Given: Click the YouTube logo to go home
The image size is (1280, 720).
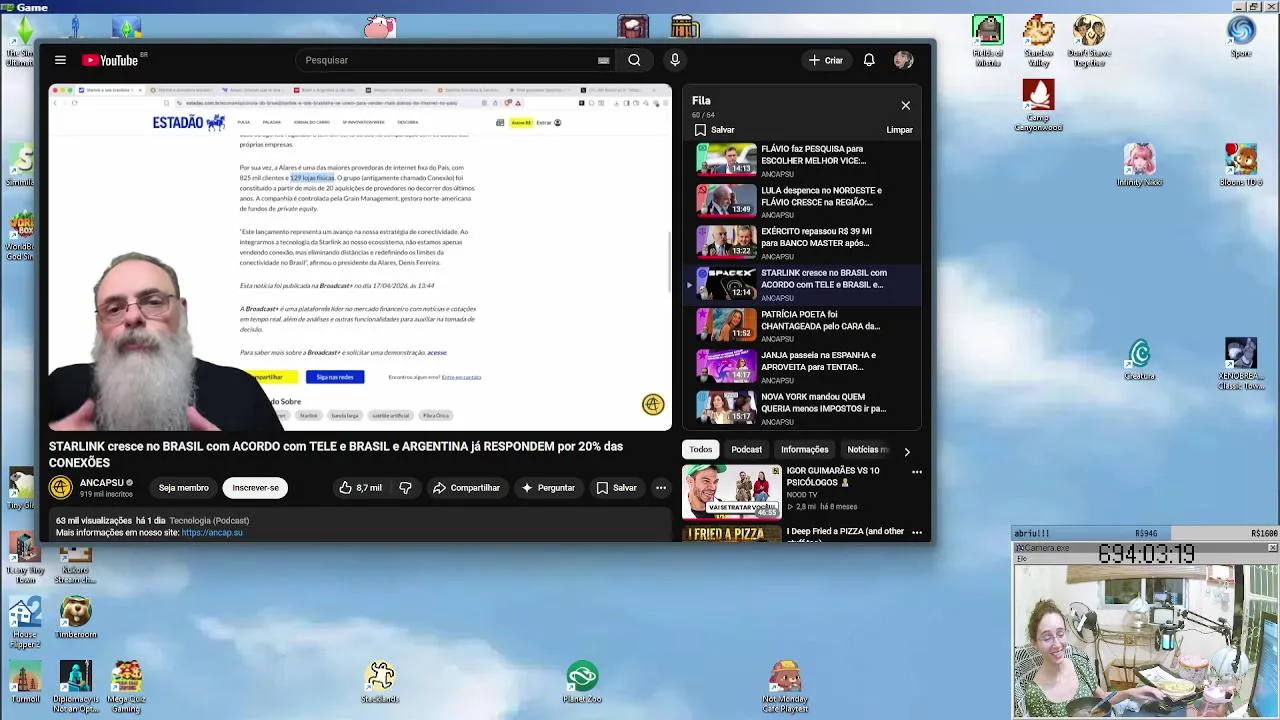Looking at the screenshot, I should coord(110,60).
